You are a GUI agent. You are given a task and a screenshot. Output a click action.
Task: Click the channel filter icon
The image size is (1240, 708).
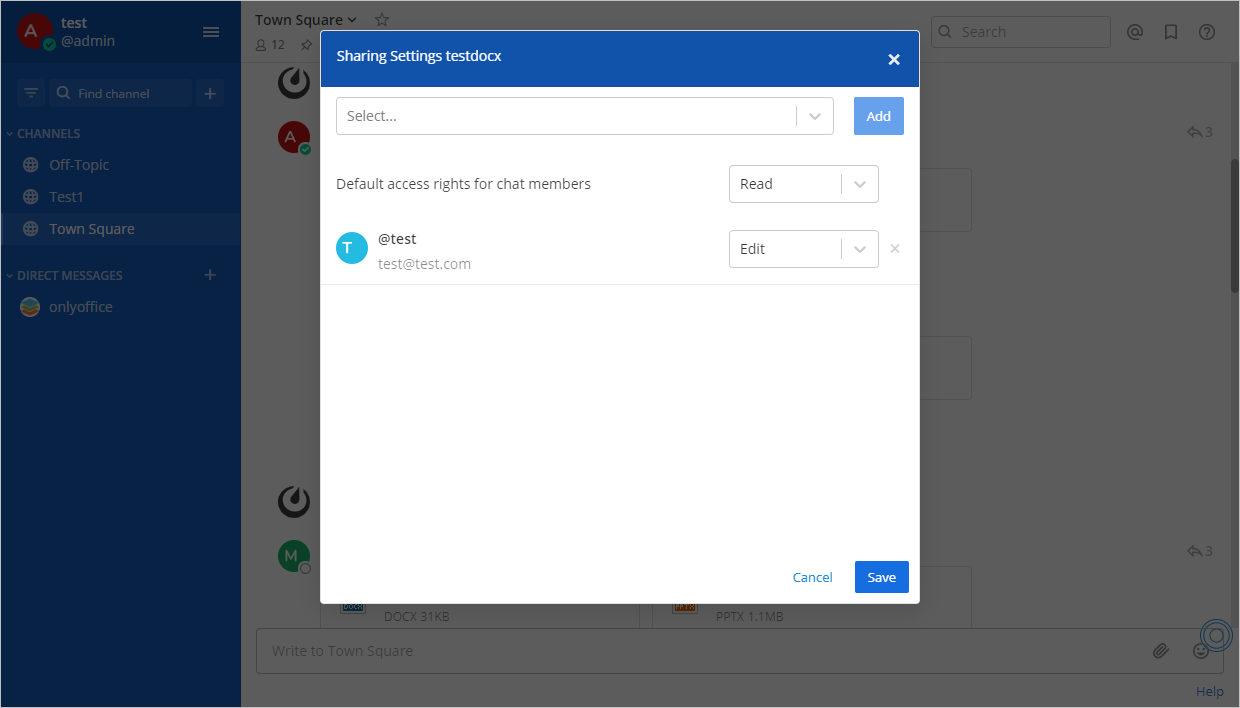[31, 93]
